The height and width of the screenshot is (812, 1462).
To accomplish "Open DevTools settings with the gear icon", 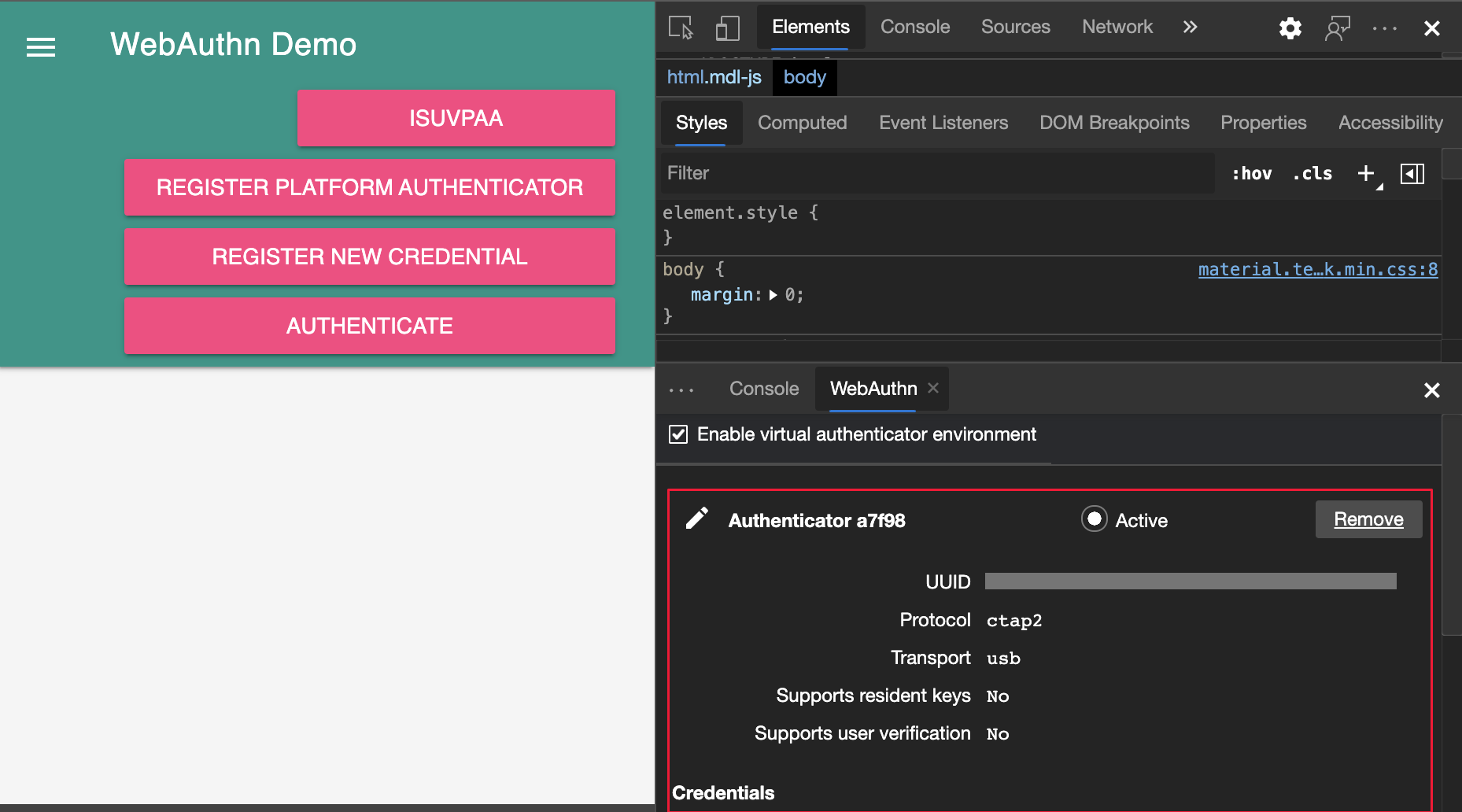I will (1290, 28).
